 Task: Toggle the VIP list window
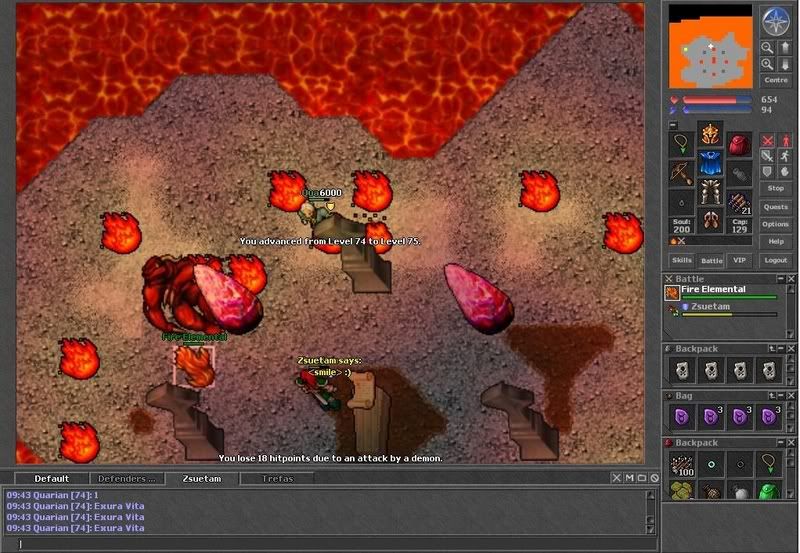(739, 260)
